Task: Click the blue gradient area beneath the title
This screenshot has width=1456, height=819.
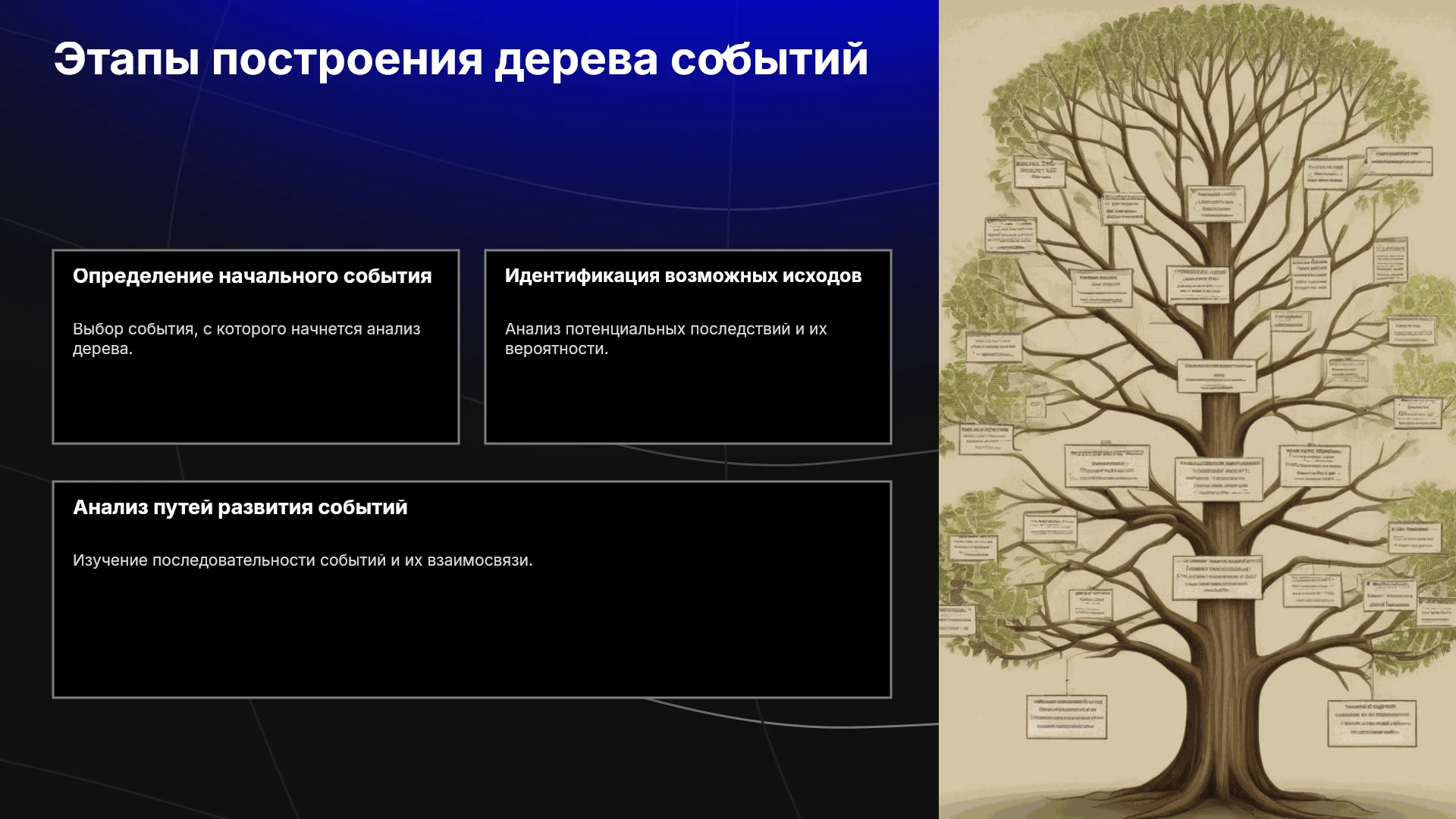Action: click(x=470, y=152)
